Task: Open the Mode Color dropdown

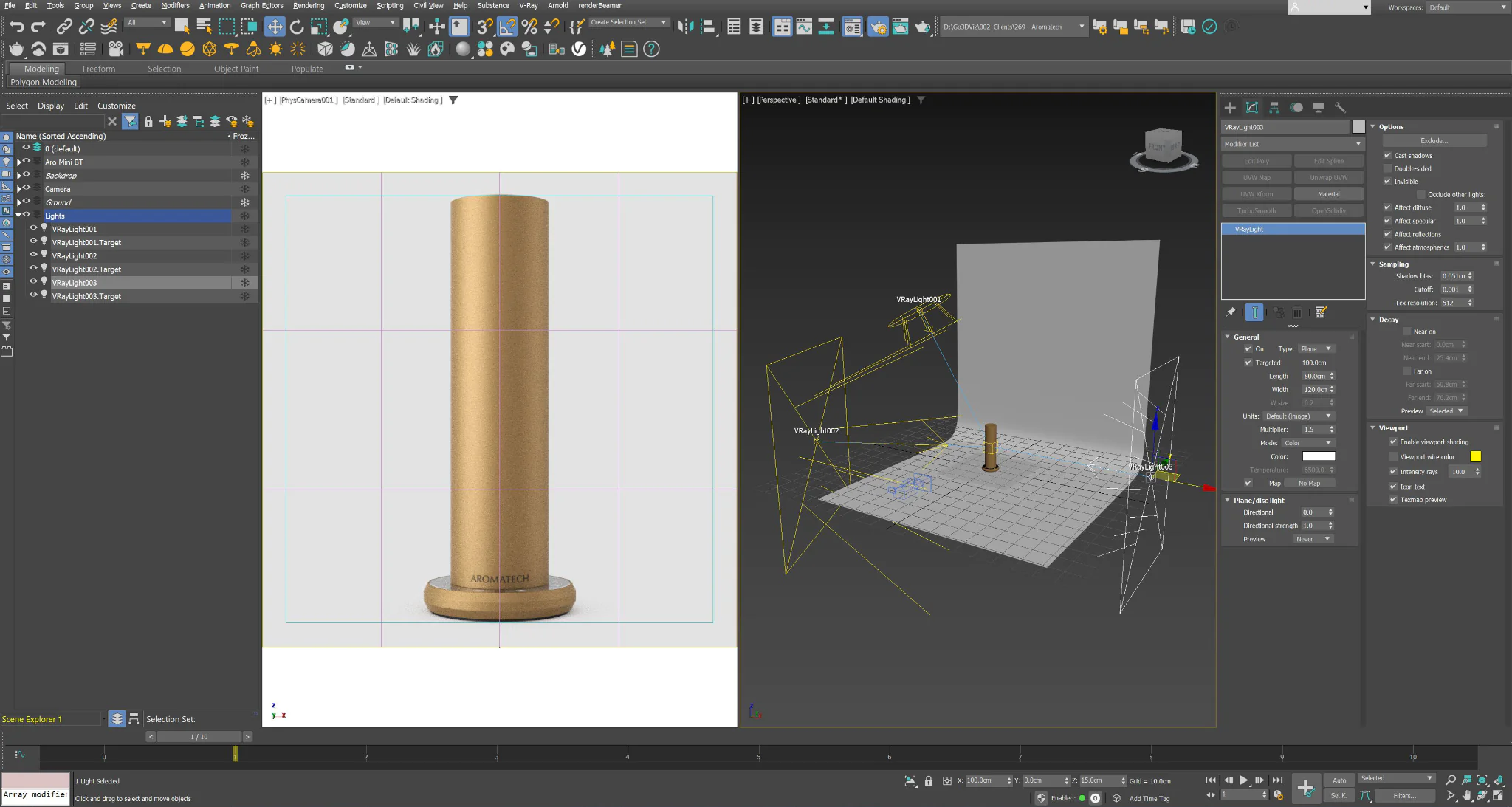Action: coord(1307,443)
